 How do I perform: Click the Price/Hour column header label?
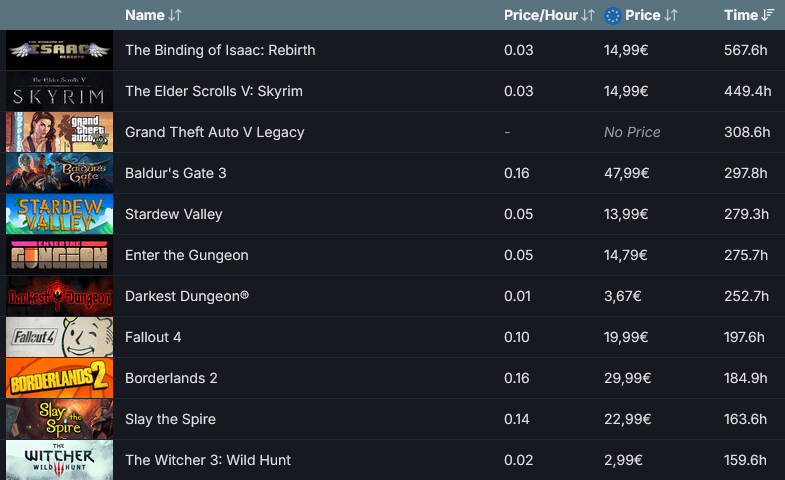coord(541,16)
